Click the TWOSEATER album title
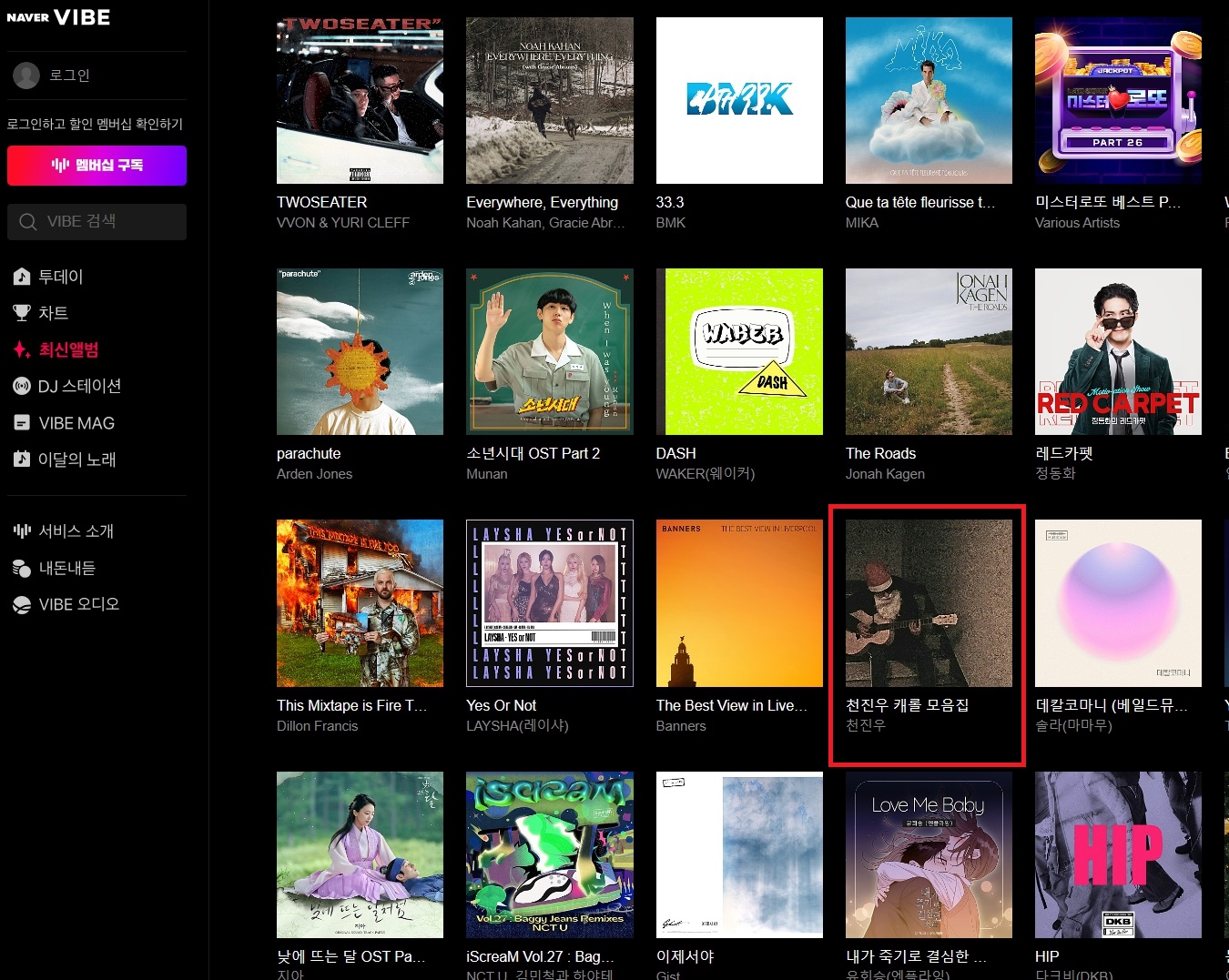This screenshot has height=980, width=1229. point(322,202)
